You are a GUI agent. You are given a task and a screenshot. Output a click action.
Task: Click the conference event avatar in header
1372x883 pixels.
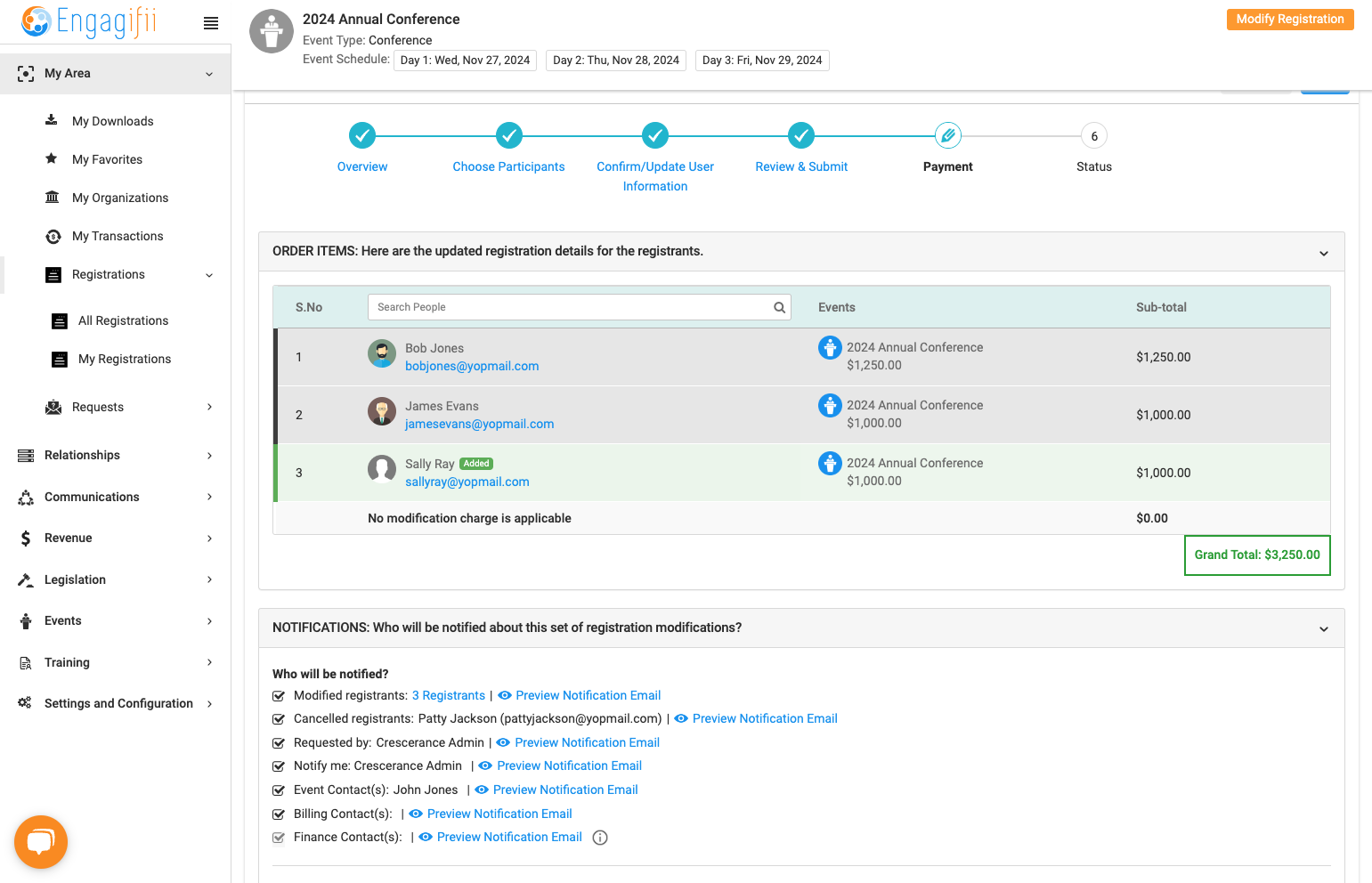click(272, 32)
